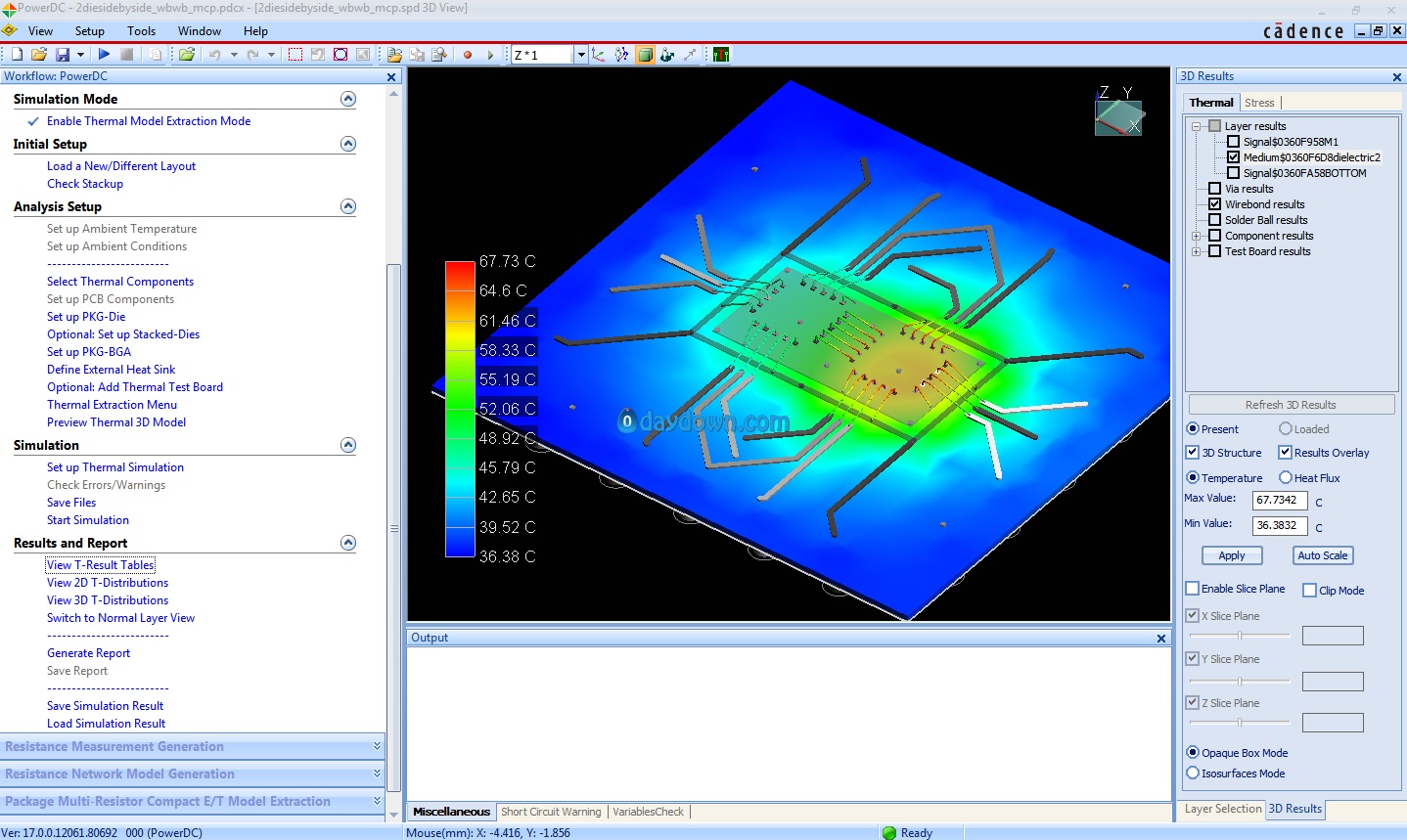
Task: Open the Tools menu
Action: pyautogui.click(x=141, y=31)
